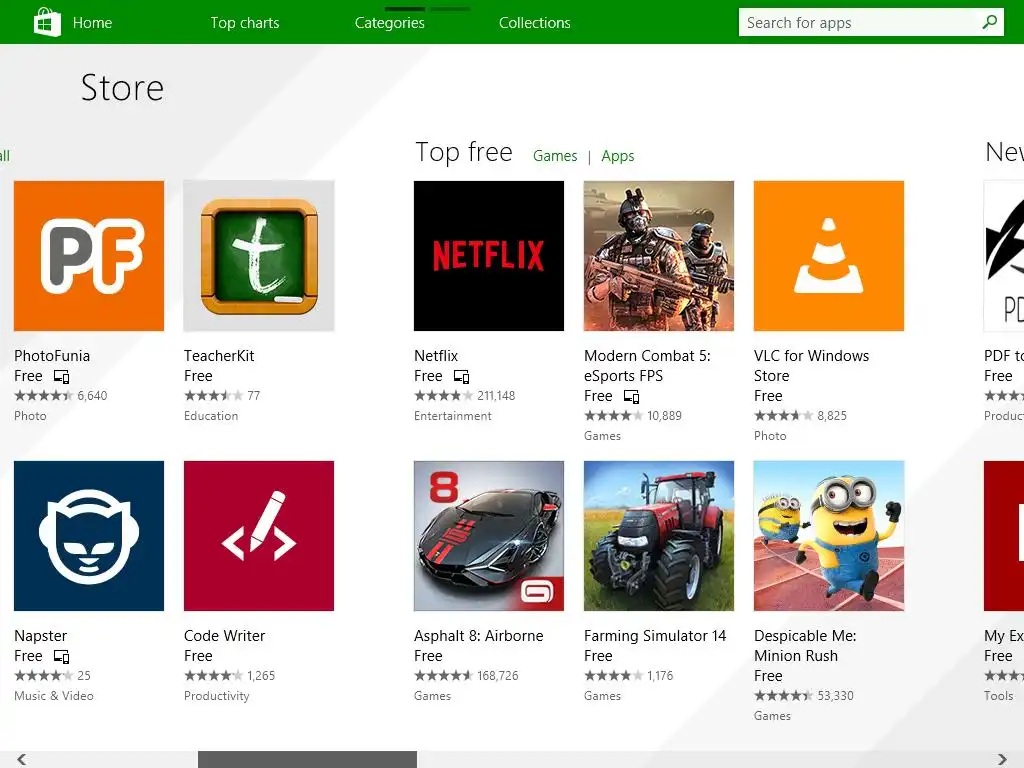Click the PhotoFunia app name
This screenshot has height=768, width=1024.
click(52, 356)
